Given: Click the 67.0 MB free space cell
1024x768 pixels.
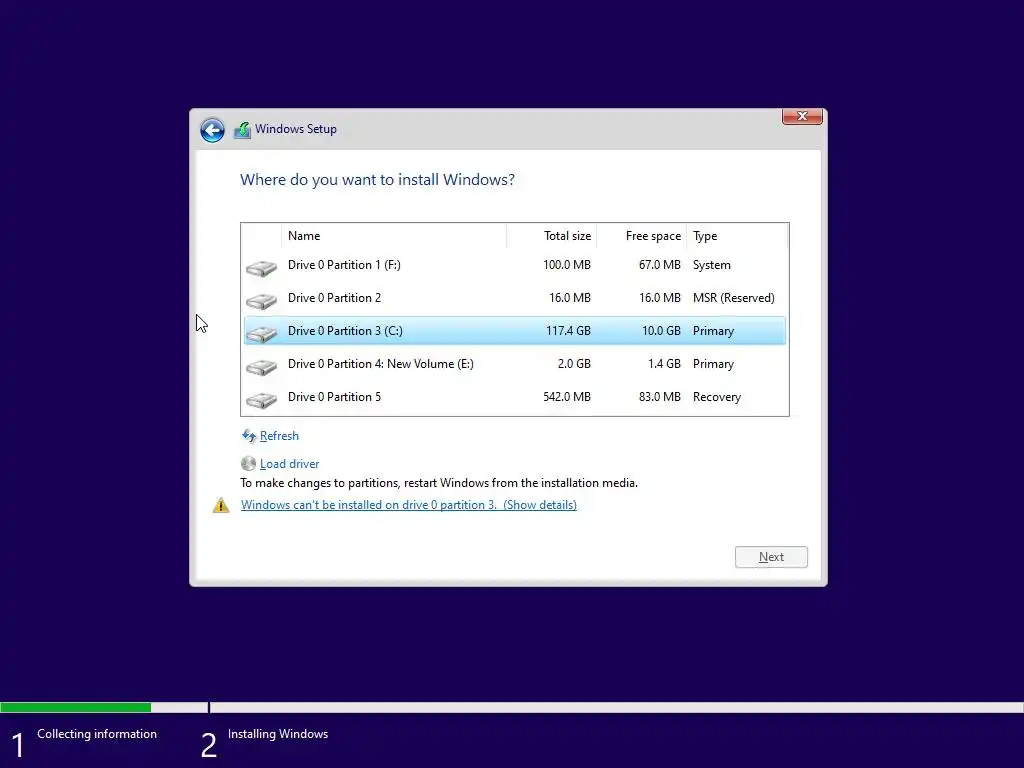Looking at the screenshot, I should pyautogui.click(x=660, y=264).
